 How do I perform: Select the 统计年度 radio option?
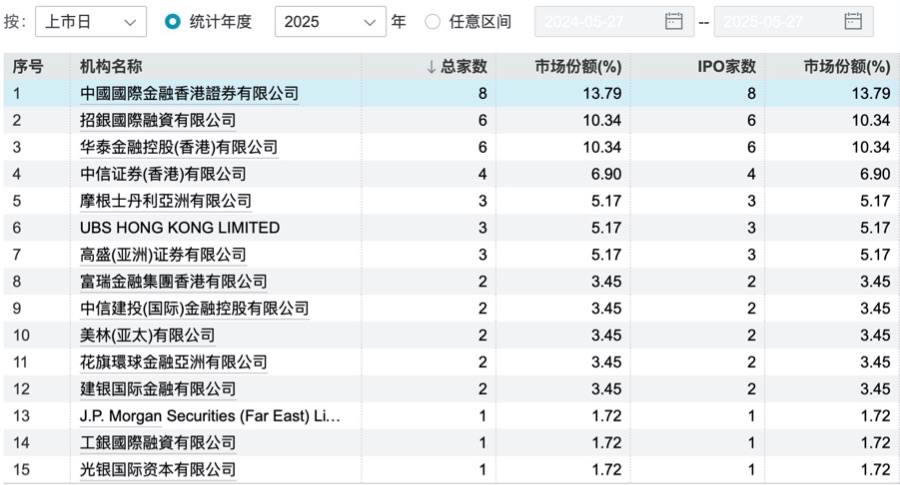click(172, 22)
